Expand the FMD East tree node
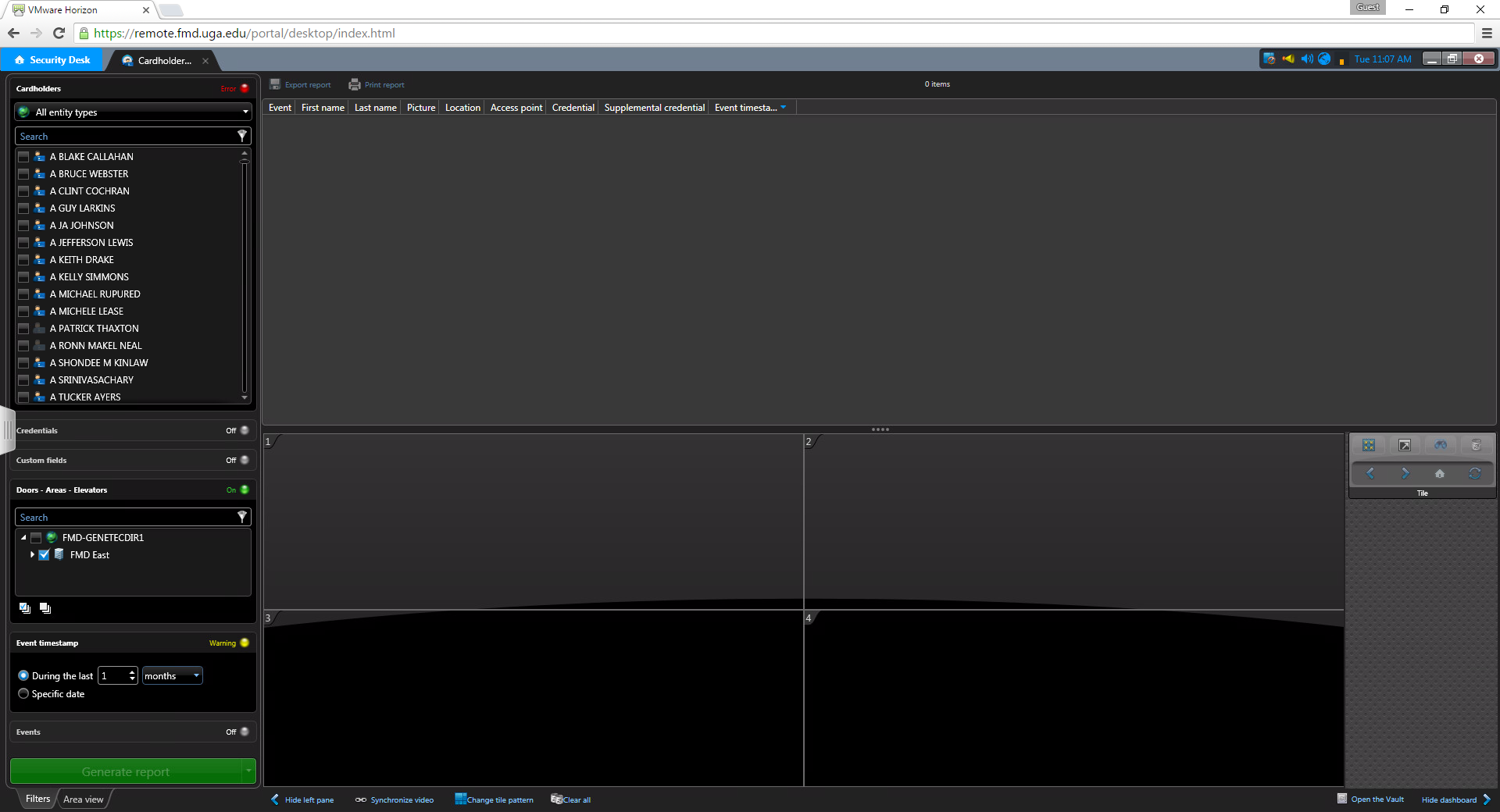 click(32, 555)
